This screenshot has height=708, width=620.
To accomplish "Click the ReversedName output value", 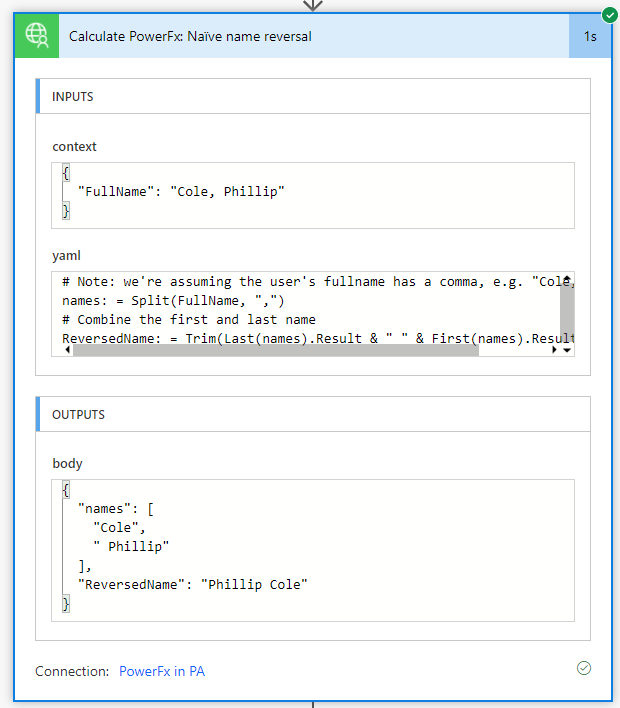I will click(x=254, y=584).
